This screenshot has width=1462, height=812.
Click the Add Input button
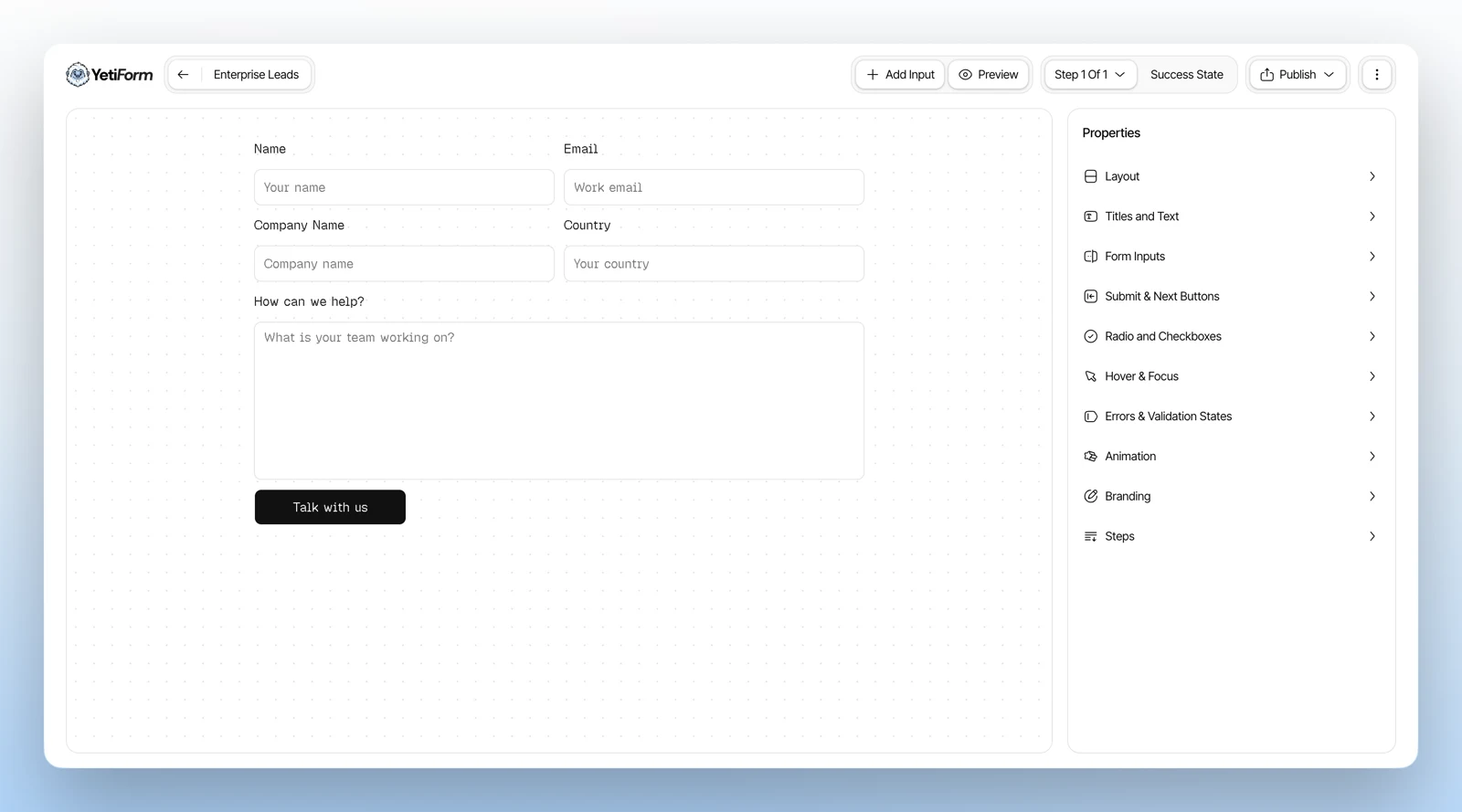coord(900,75)
